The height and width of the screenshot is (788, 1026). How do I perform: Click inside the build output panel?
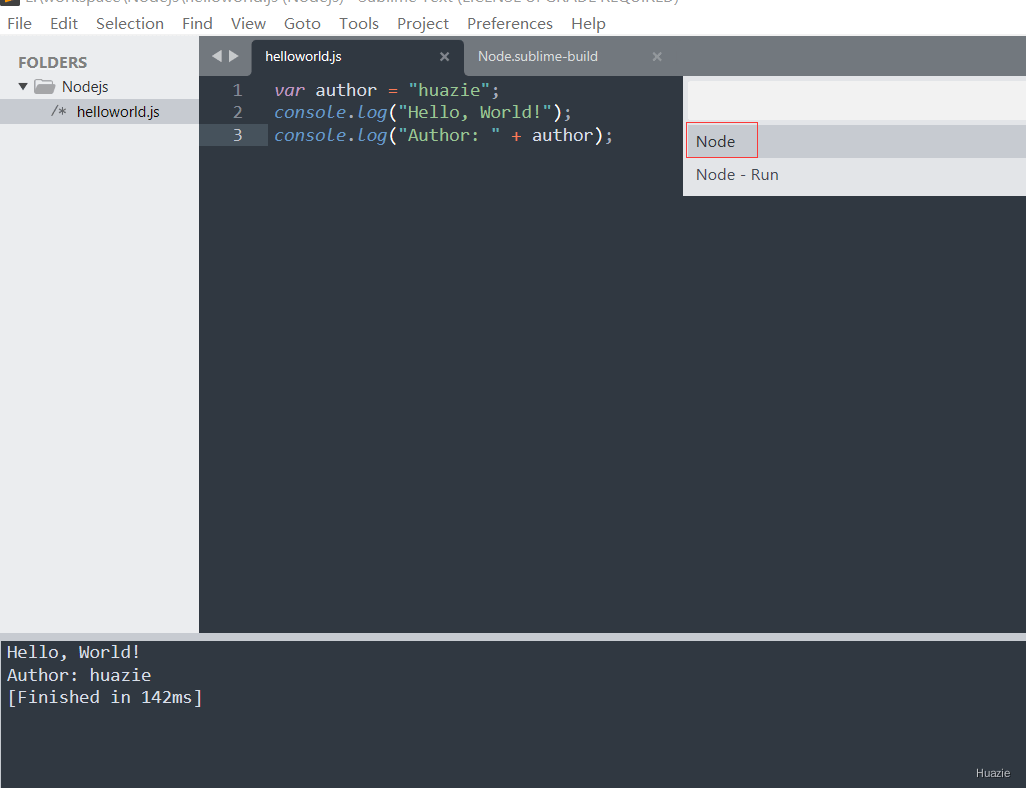[400, 690]
